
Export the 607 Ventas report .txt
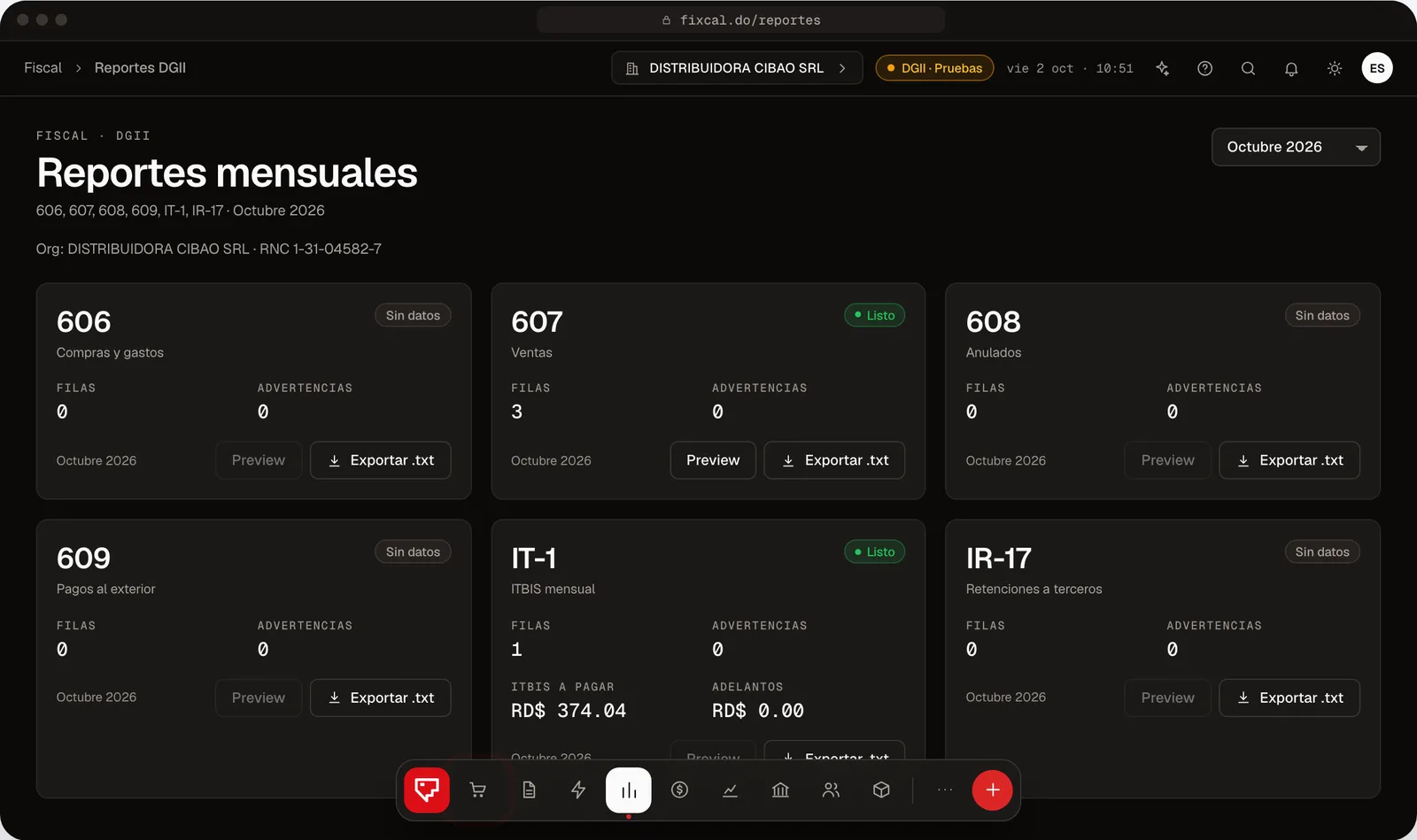[835, 460]
